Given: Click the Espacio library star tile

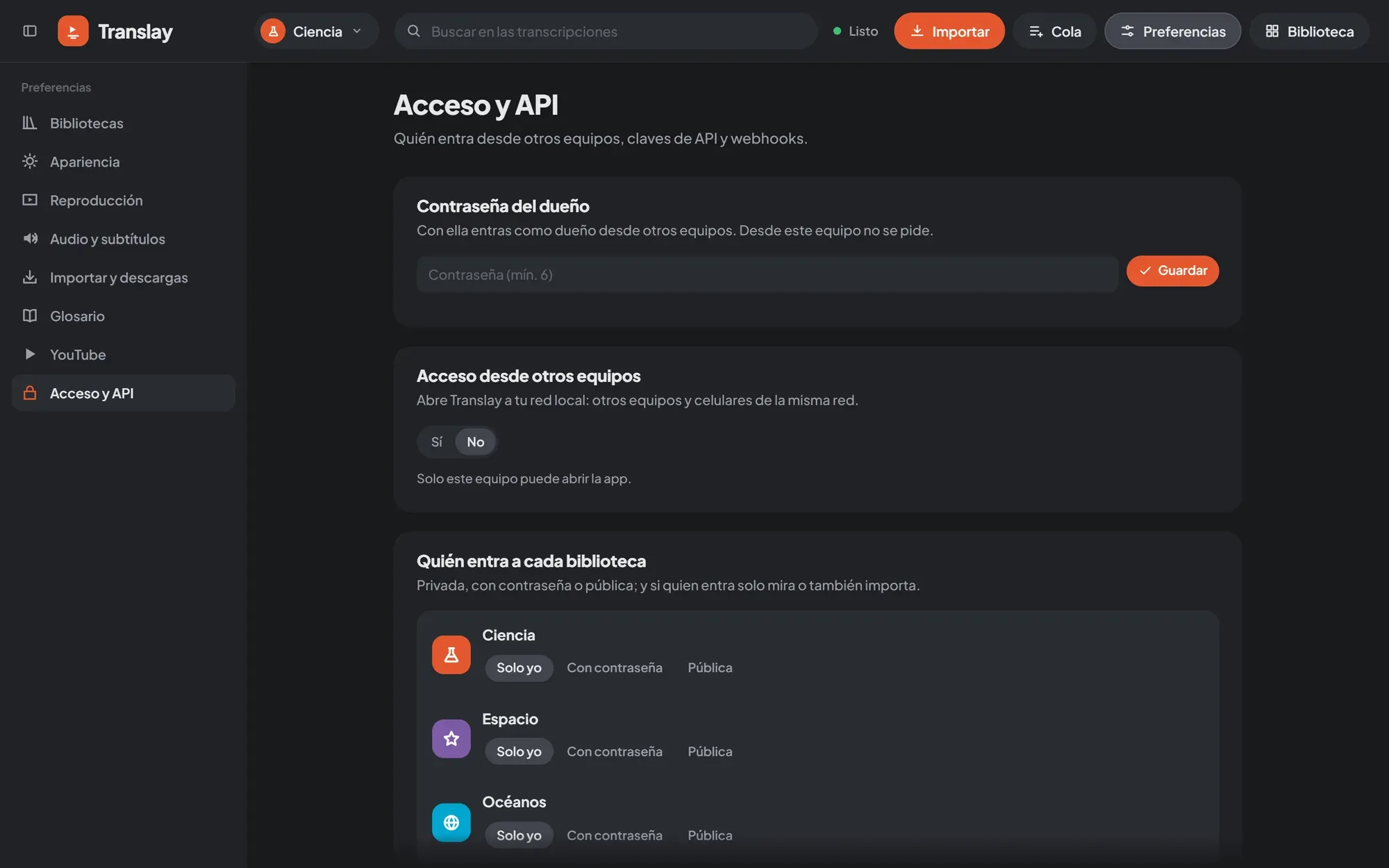Looking at the screenshot, I should [451, 738].
